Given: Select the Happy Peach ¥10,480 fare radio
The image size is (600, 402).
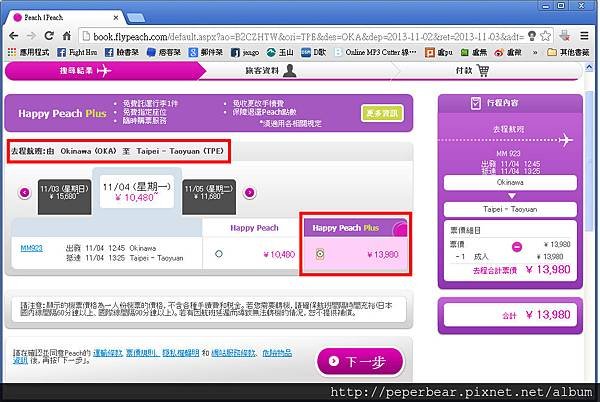Looking at the screenshot, I should (x=218, y=254).
